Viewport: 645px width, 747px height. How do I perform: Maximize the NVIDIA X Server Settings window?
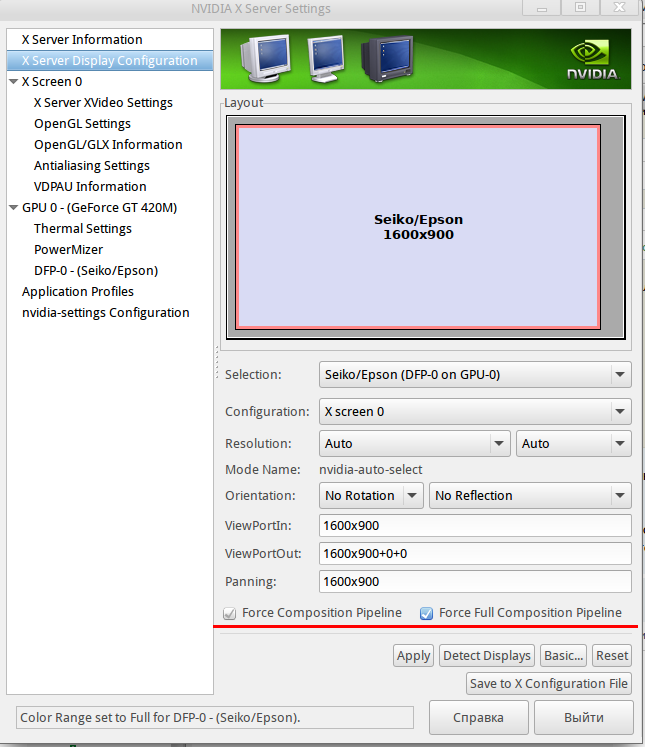coord(580,8)
